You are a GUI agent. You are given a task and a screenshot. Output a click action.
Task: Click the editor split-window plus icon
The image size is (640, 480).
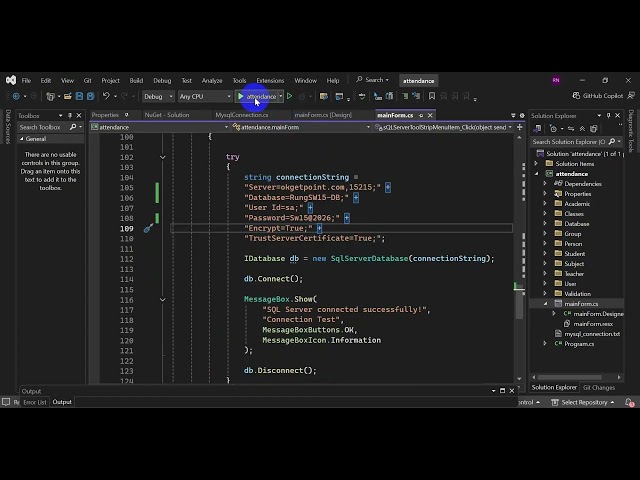(x=520, y=127)
